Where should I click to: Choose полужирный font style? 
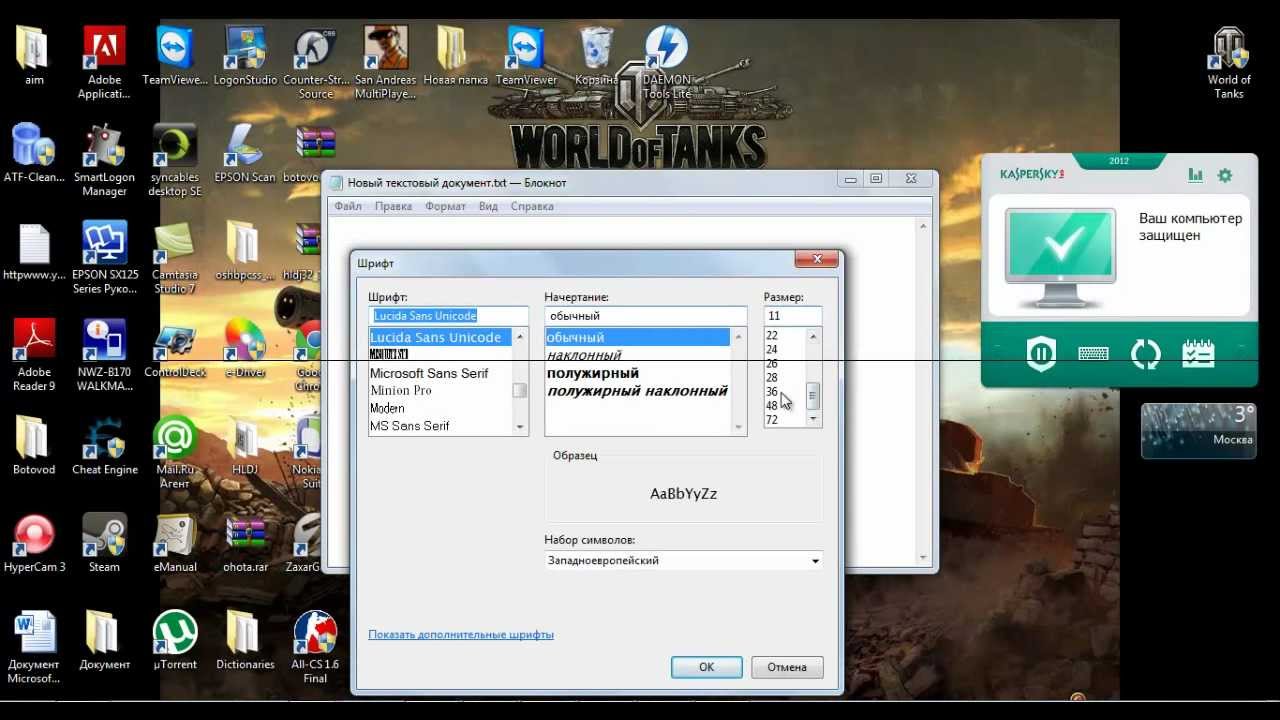(592, 373)
